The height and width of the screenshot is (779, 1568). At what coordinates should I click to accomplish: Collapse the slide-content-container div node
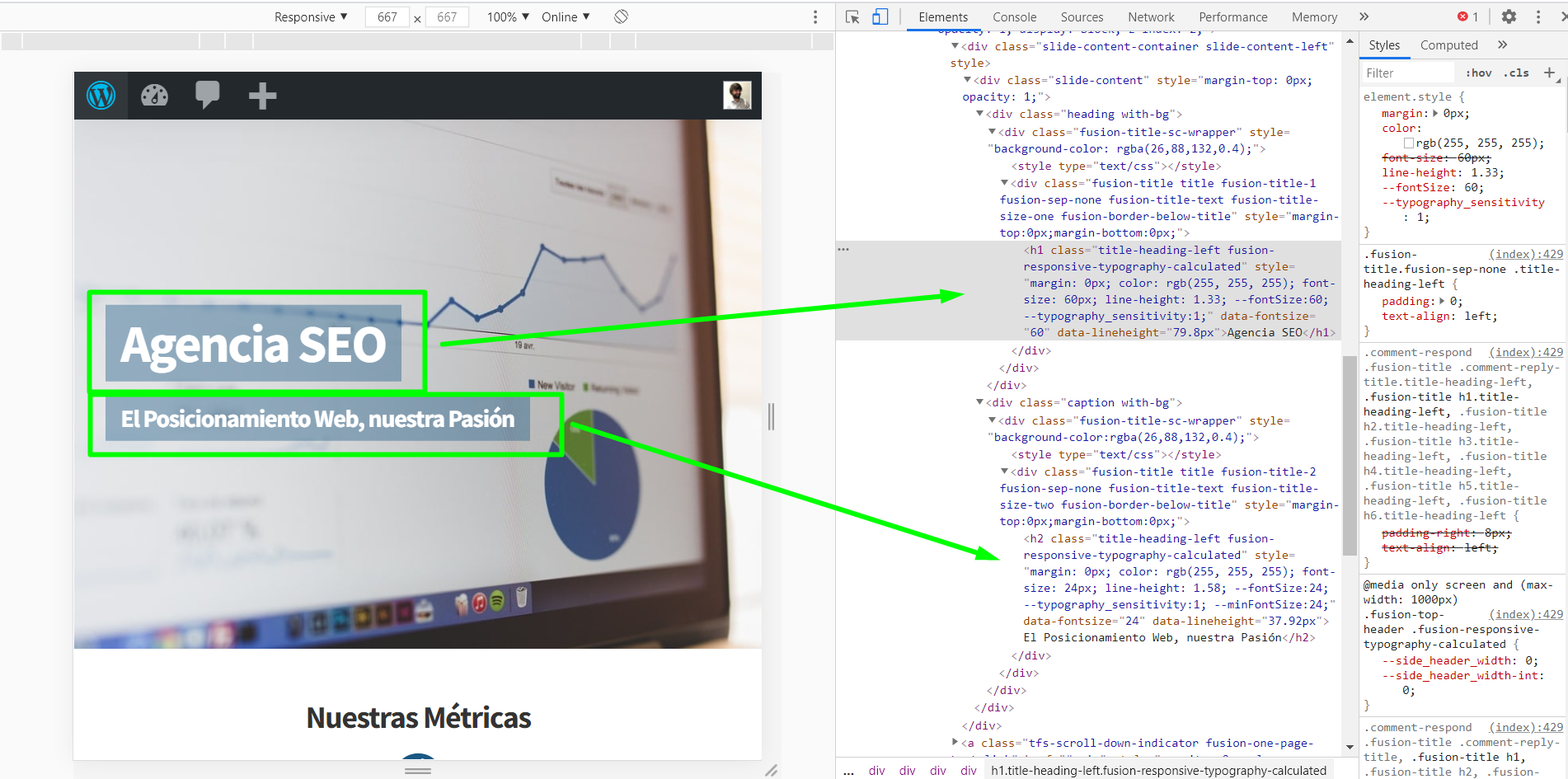click(955, 46)
